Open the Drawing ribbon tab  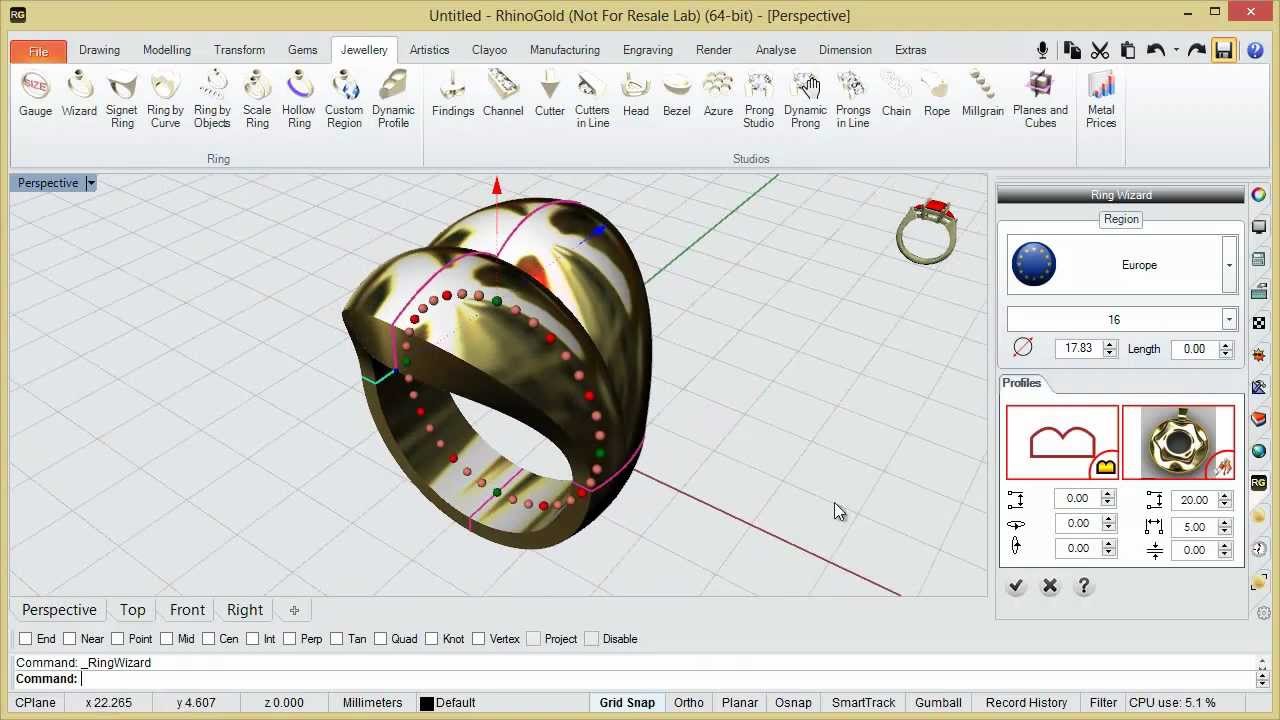99,50
